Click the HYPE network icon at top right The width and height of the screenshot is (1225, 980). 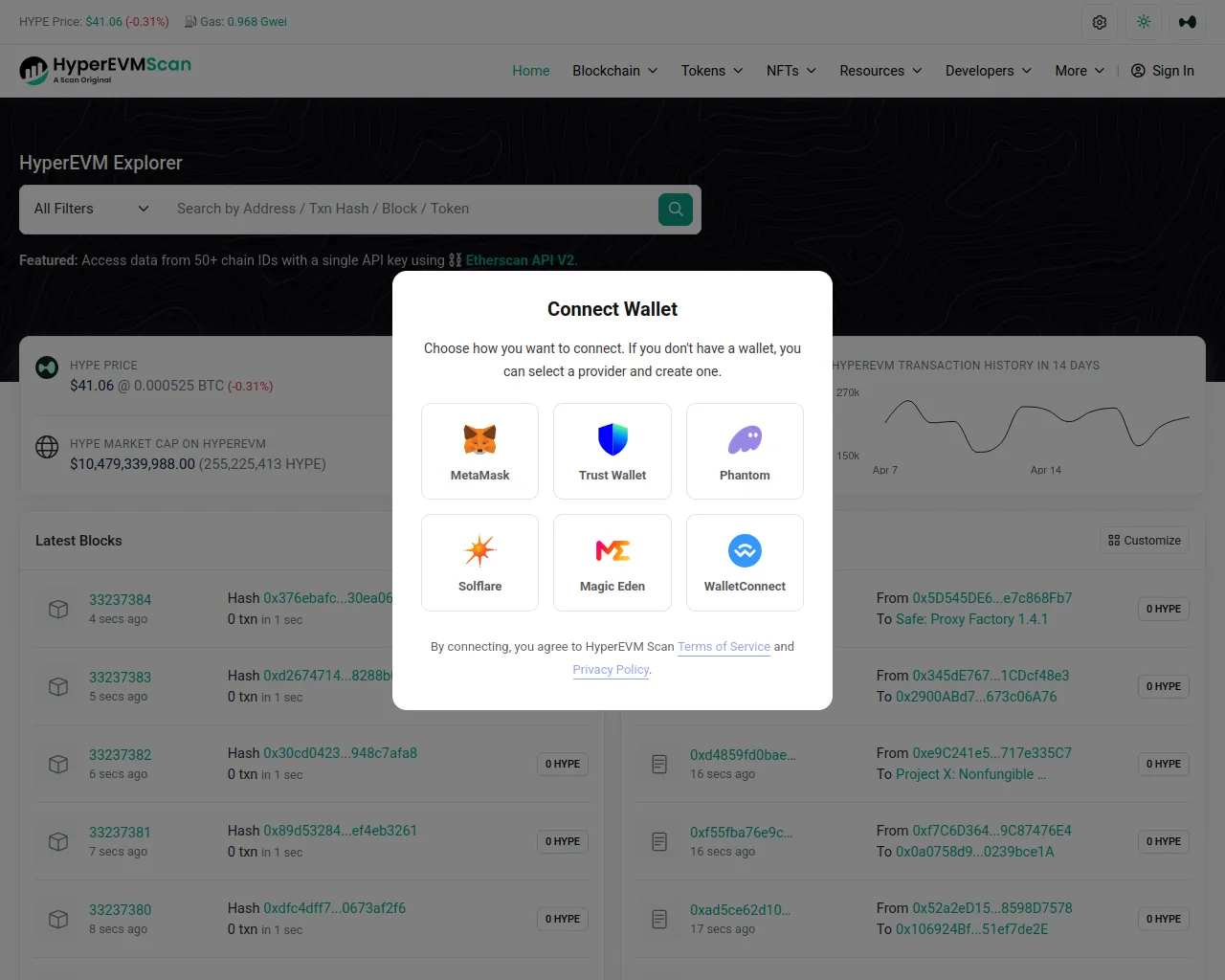pyautogui.click(x=1188, y=22)
